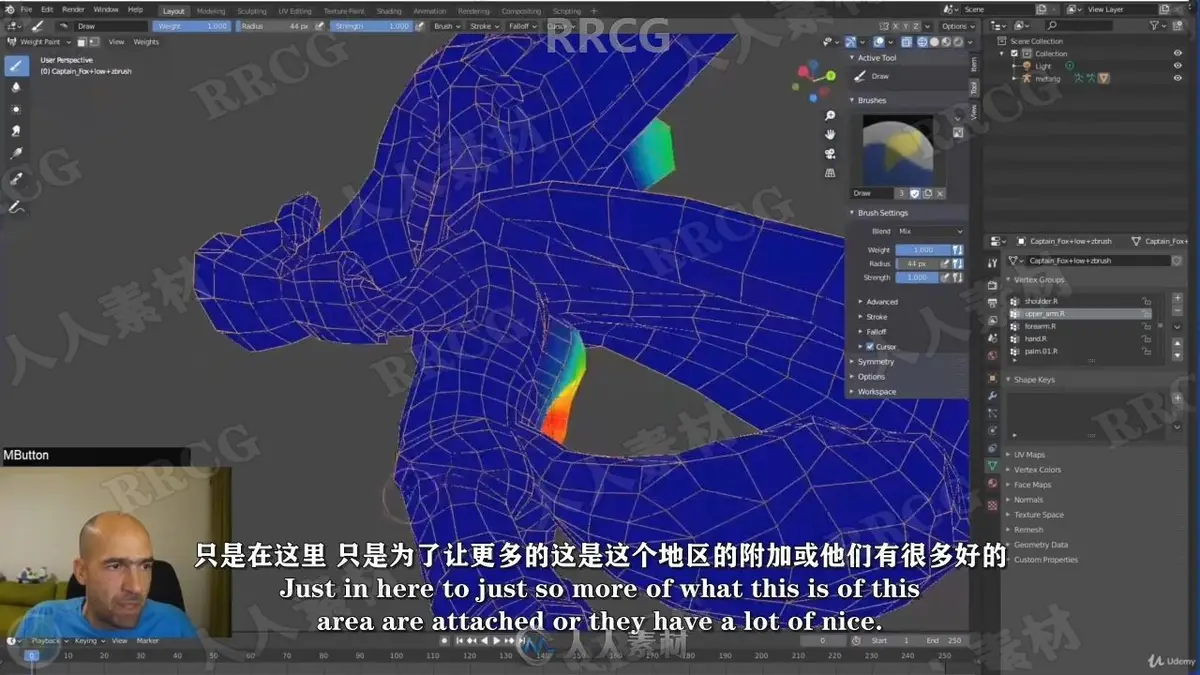Toggle radius pressure sensitivity in header

click(x=320, y=26)
